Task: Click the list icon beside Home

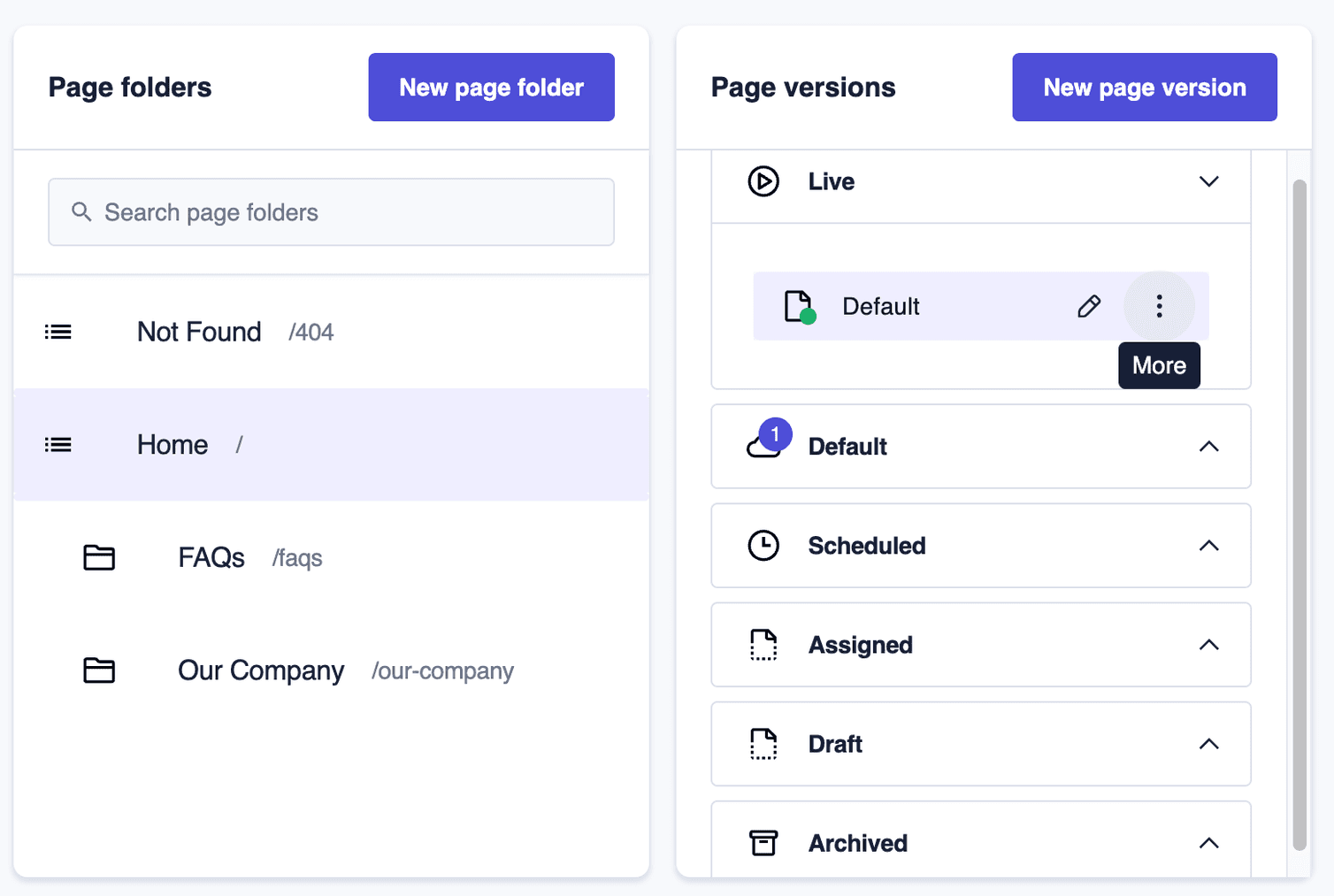Action: coord(57,444)
